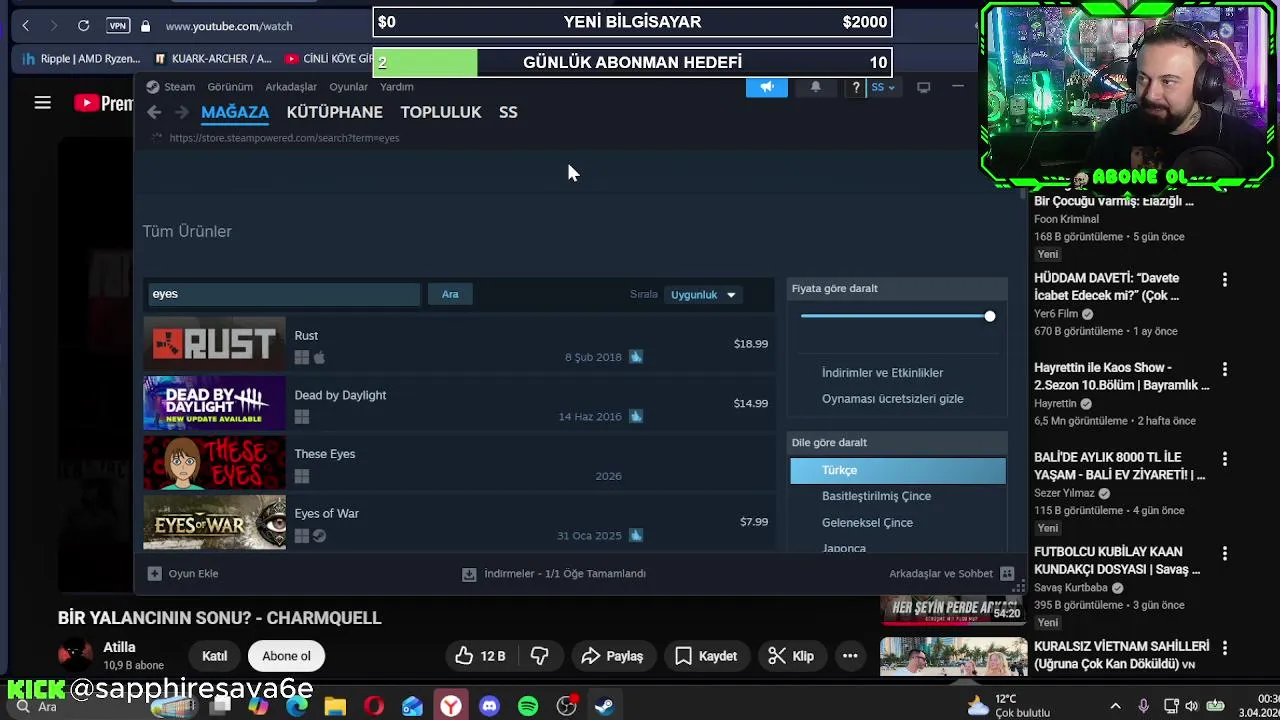Click Oyun Ekle plus button
The width and height of the screenshot is (1280, 720).
[154, 574]
